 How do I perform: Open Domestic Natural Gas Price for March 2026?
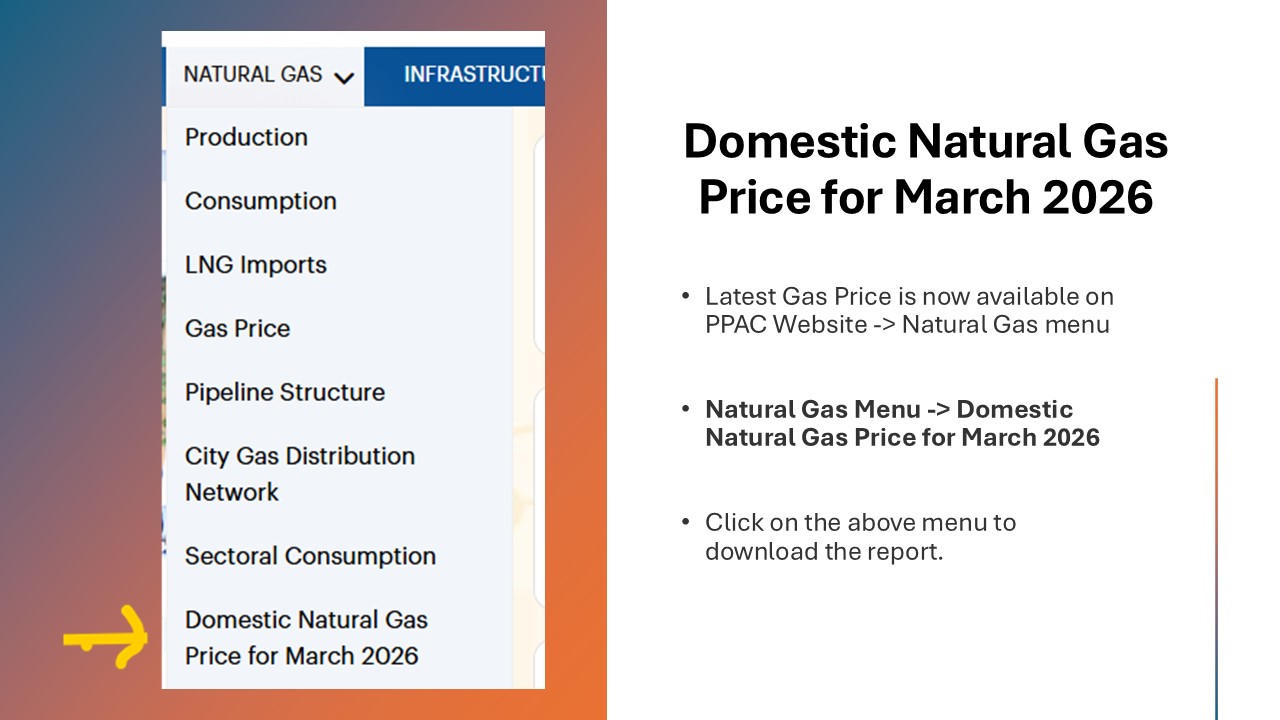(x=306, y=638)
